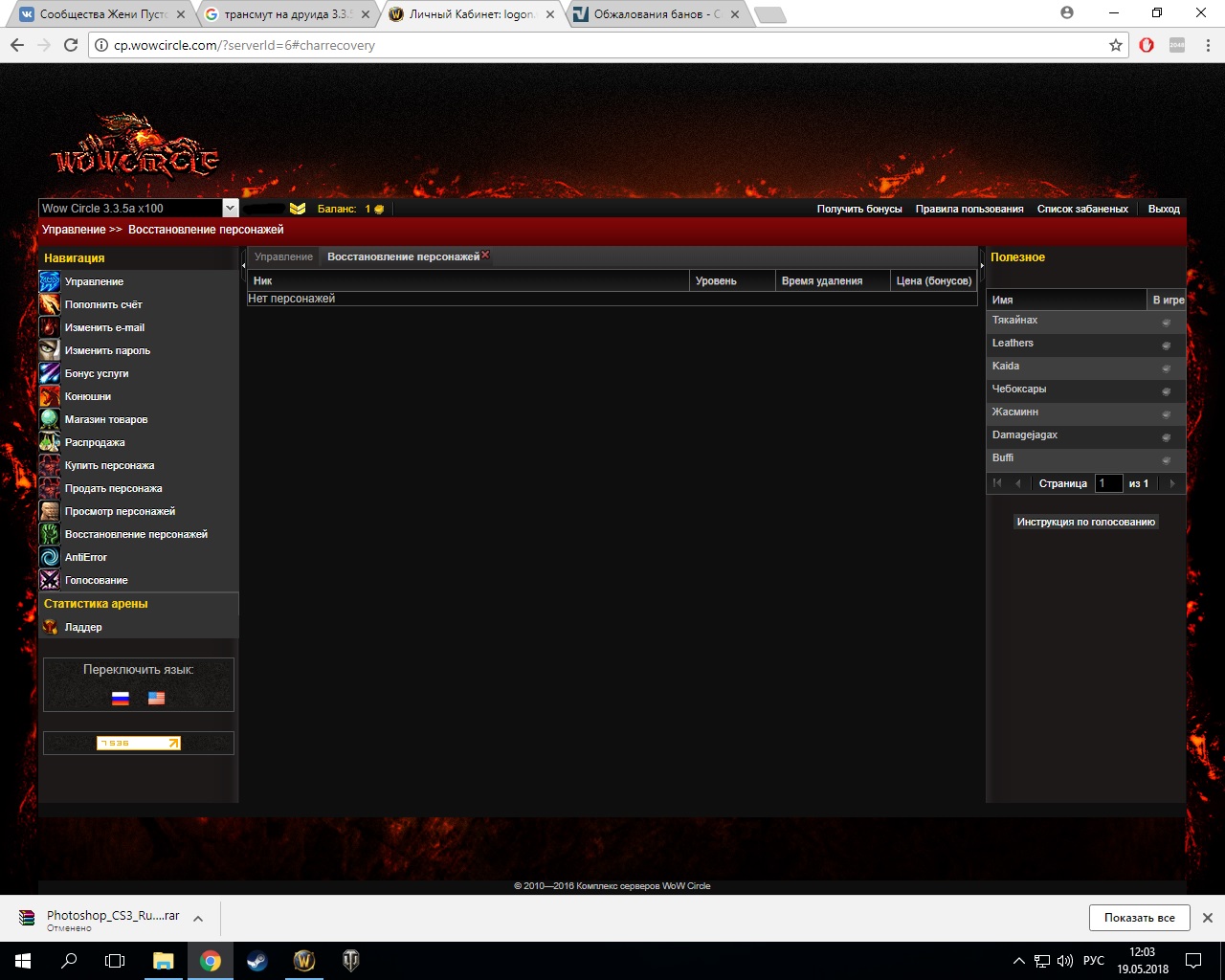The image size is (1225, 980).
Task: Switch language using the Russian flag
Action: [x=120, y=698]
